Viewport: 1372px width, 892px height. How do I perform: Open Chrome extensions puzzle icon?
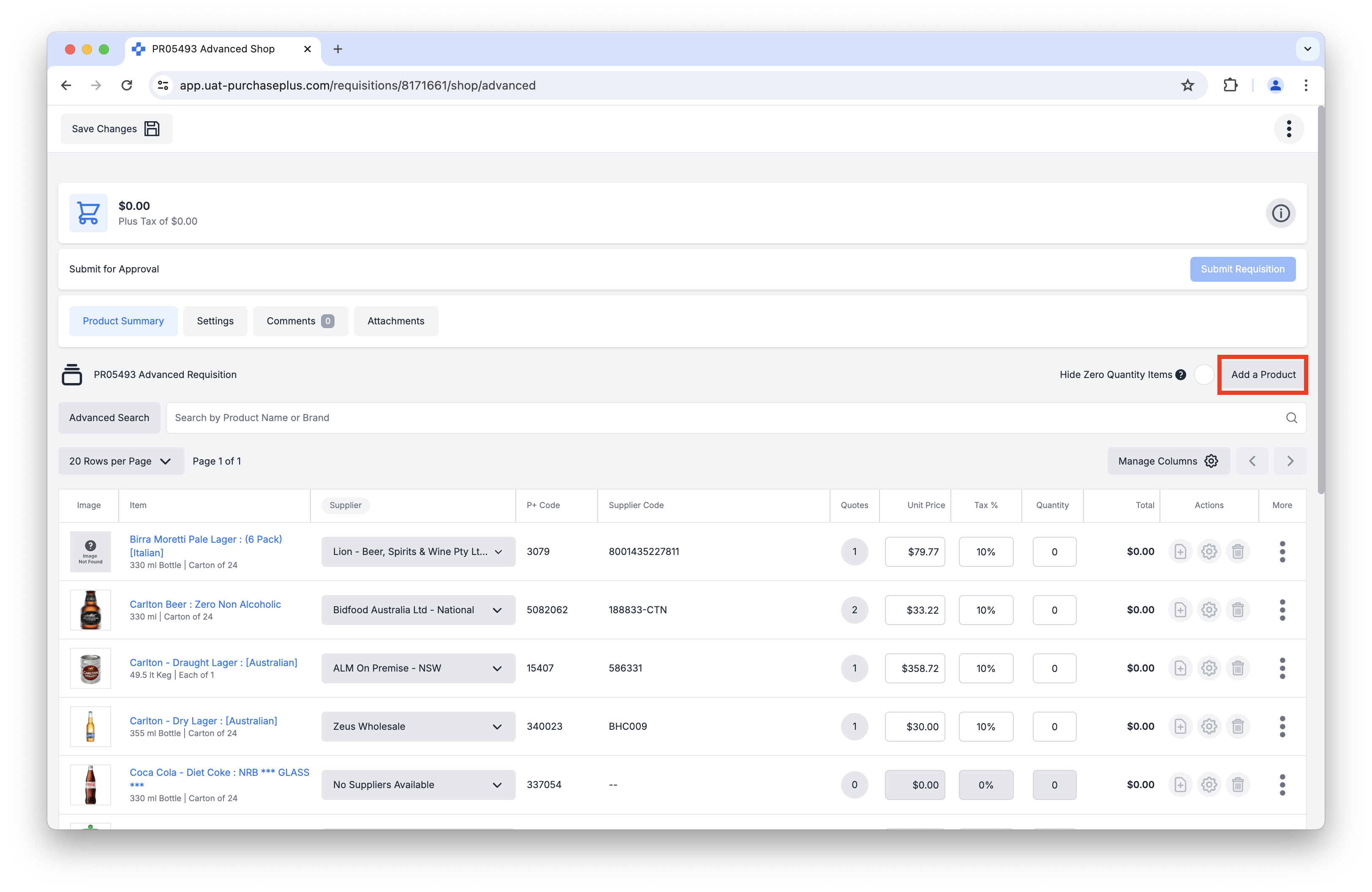click(x=1230, y=85)
